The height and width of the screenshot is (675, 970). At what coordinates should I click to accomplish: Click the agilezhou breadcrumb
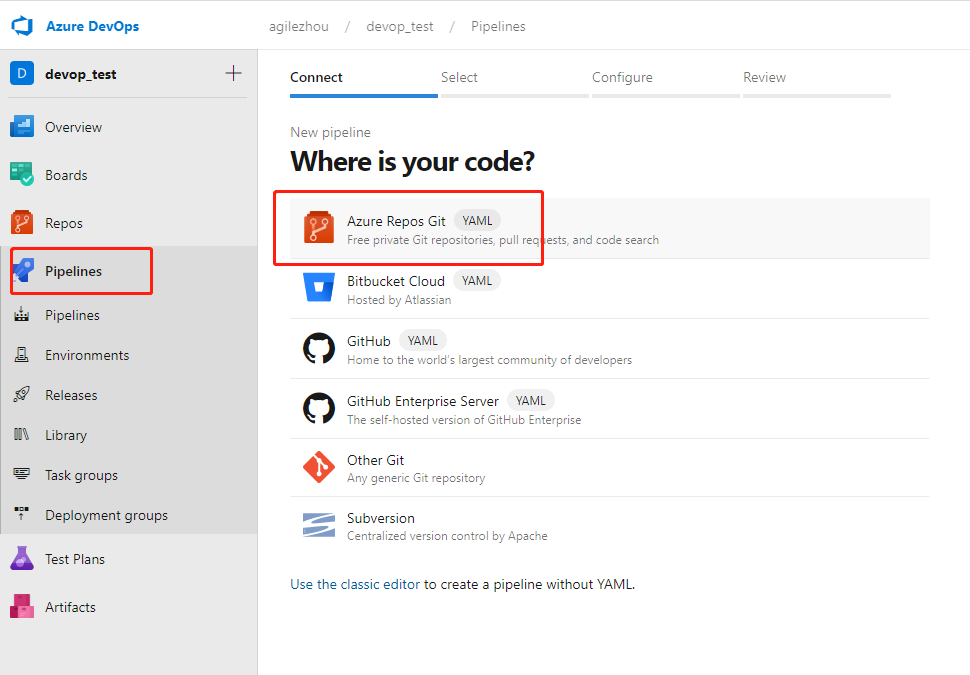tap(299, 27)
